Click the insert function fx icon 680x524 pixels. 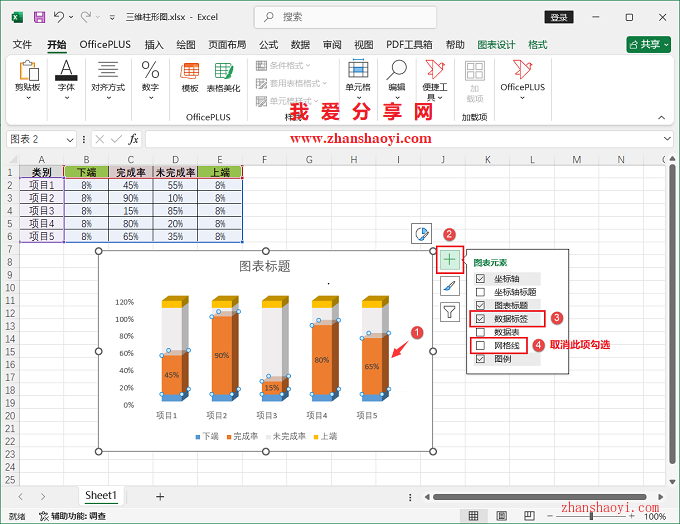point(133,139)
